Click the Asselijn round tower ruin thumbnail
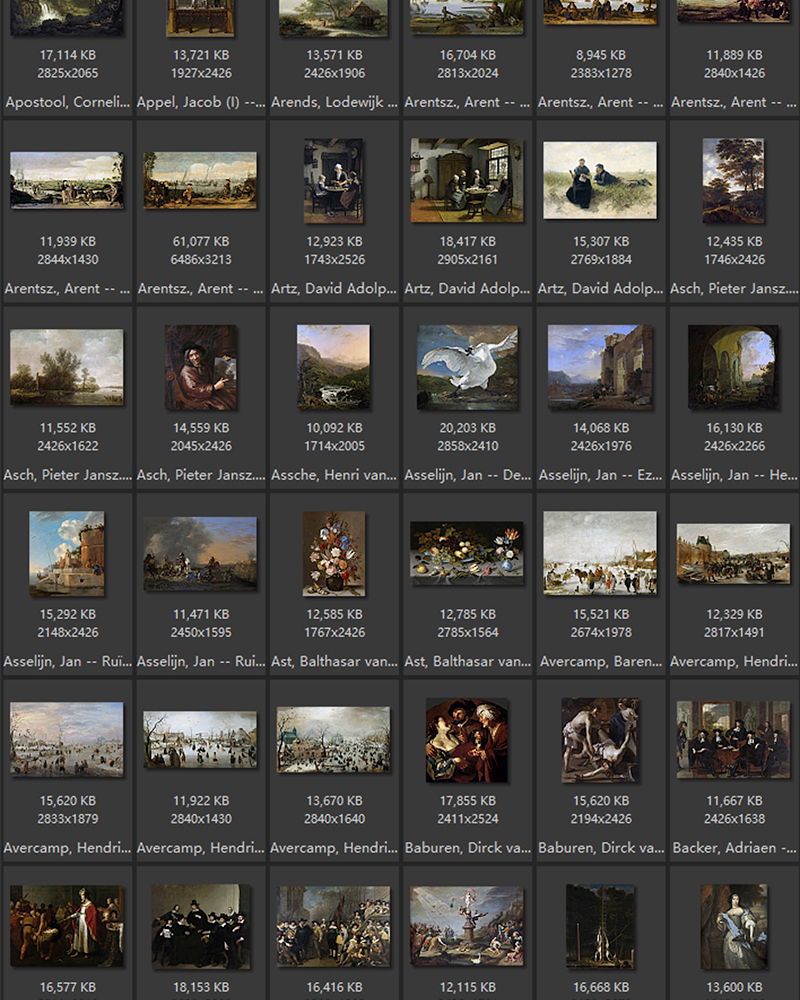The image size is (800, 1000). (67, 553)
